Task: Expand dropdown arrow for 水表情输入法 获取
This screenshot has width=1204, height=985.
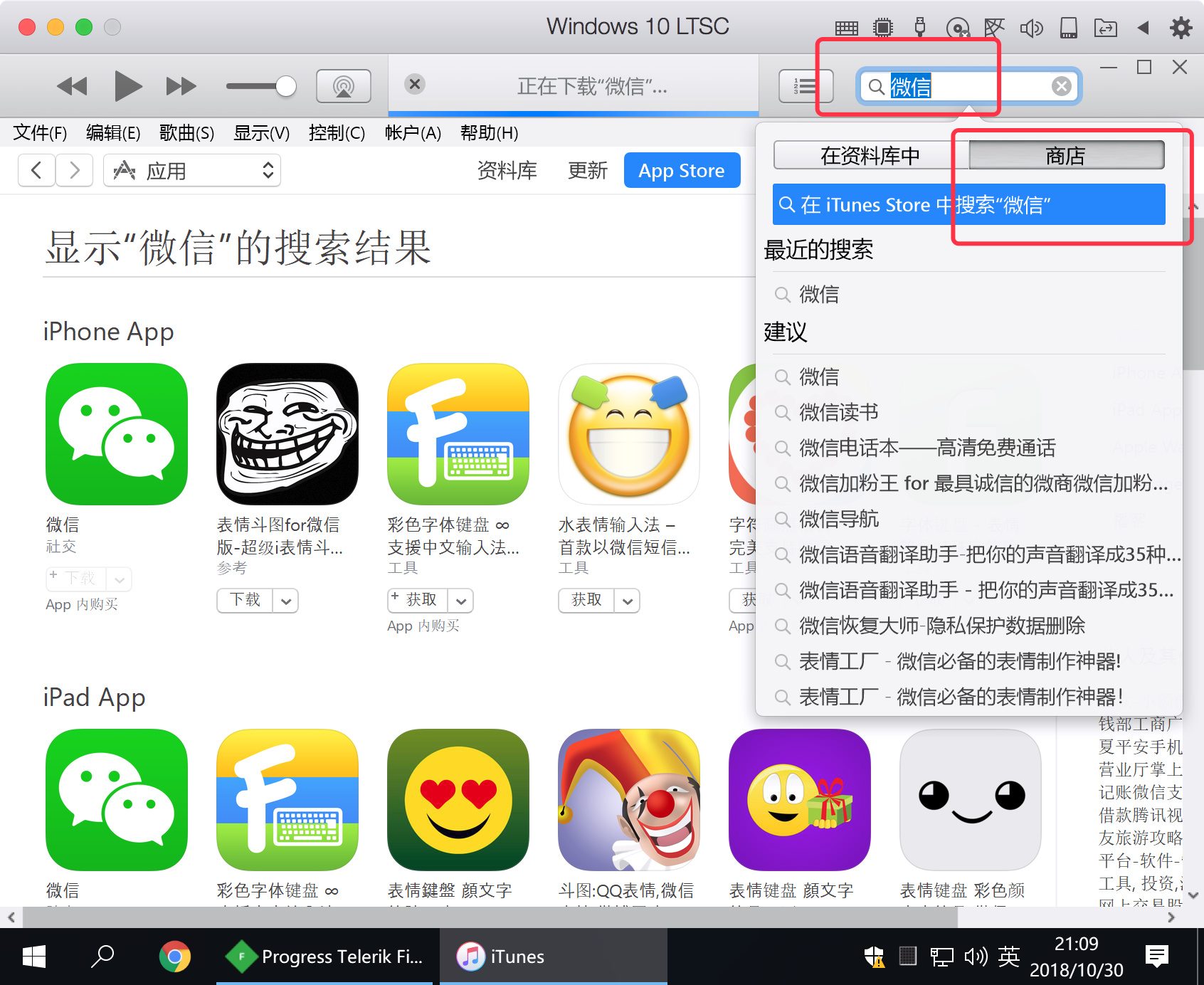Action: point(628,601)
